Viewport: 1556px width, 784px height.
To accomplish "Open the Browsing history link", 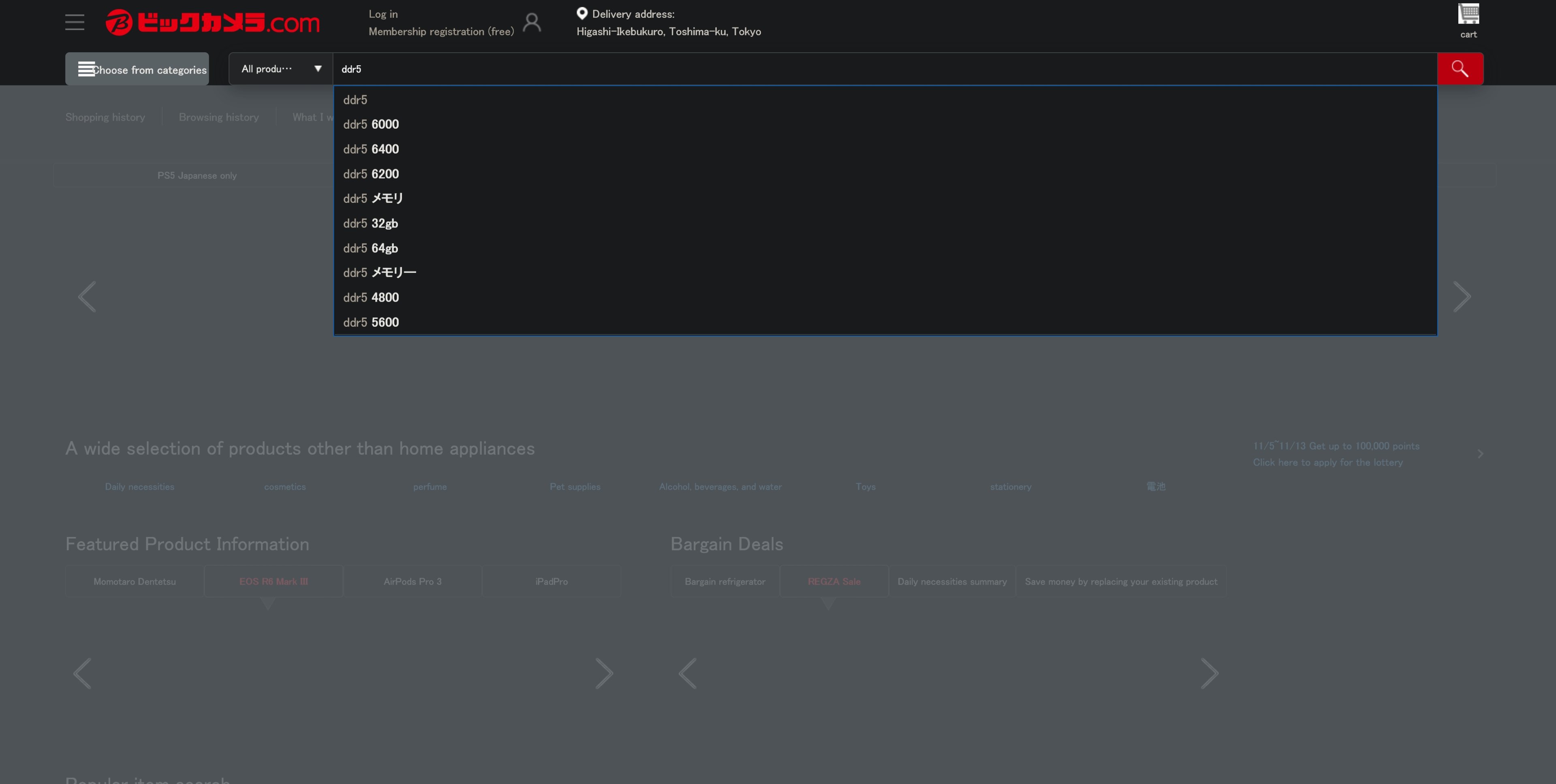I will 219,117.
